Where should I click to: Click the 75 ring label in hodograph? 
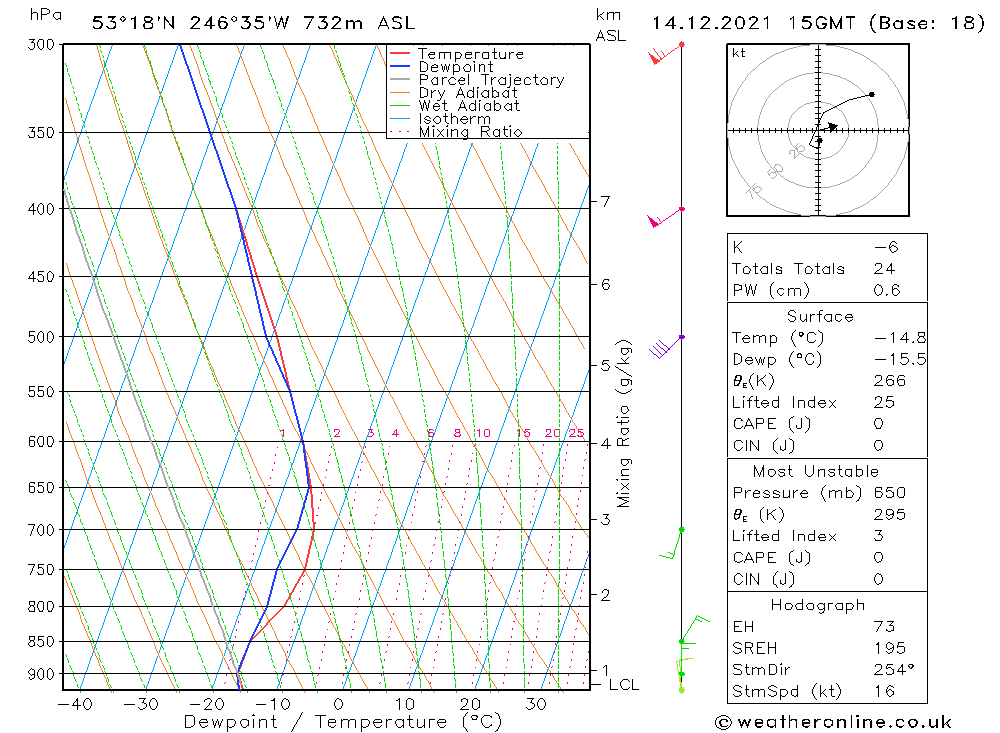click(754, 191)
